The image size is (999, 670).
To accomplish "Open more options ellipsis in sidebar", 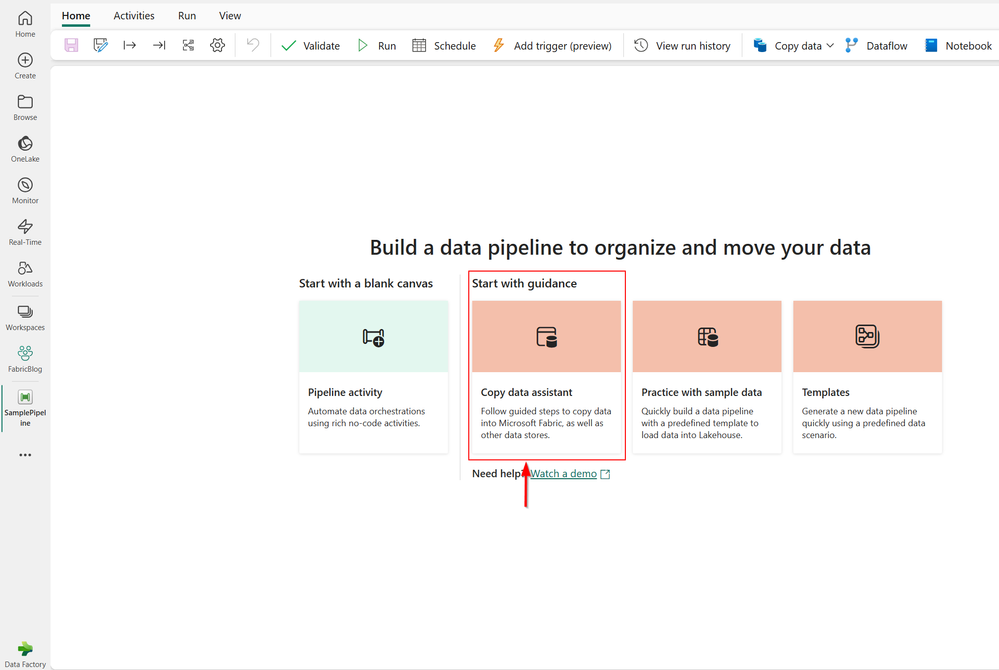I will click(25, 455).
